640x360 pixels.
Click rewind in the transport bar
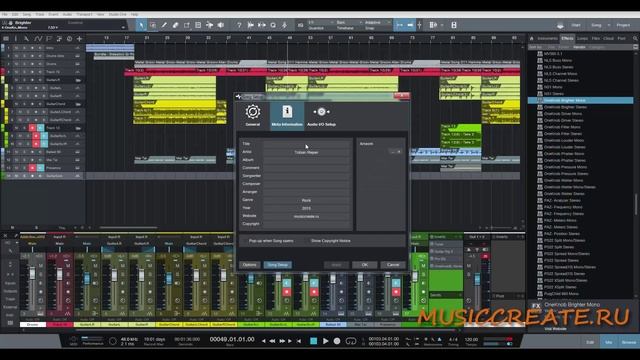coord(272,341)
